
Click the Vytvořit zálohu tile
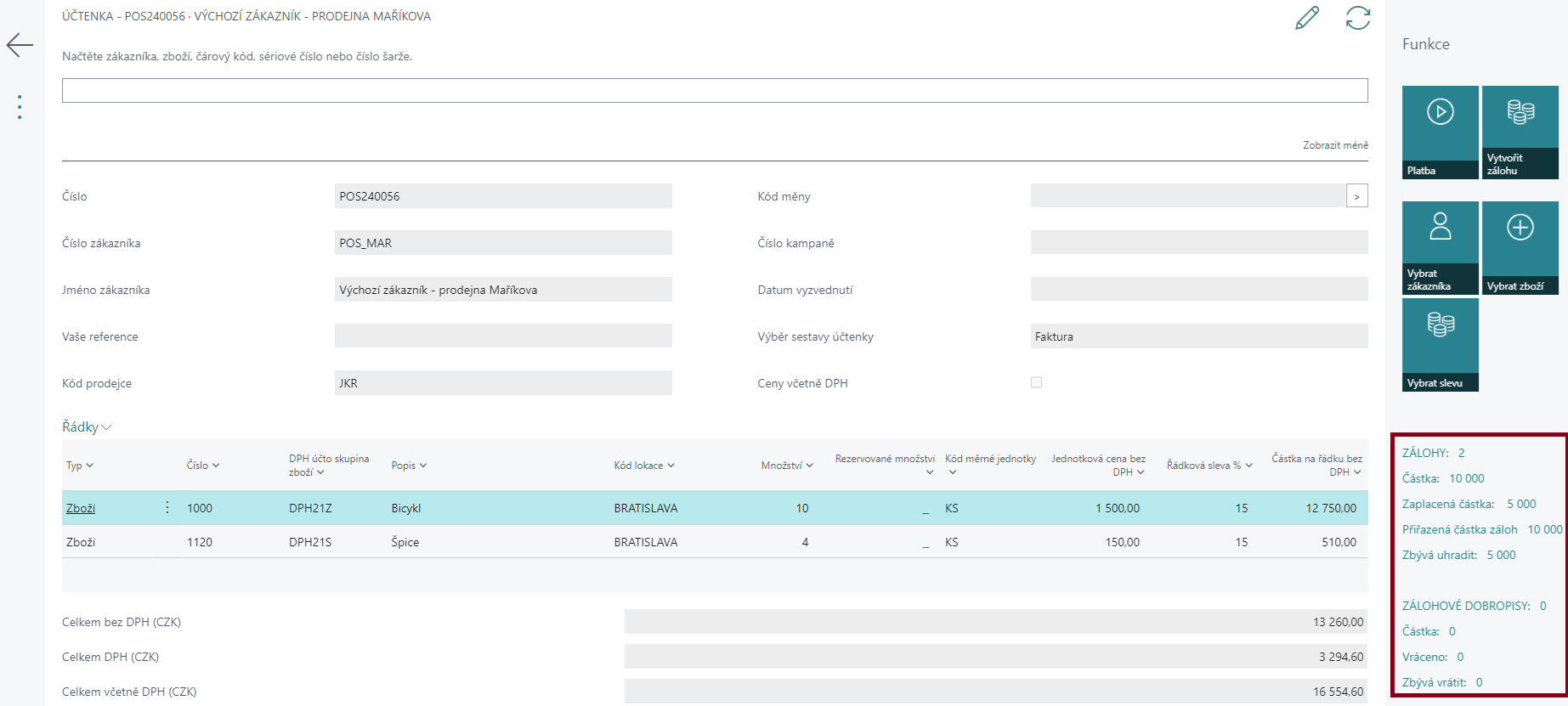1520,133
